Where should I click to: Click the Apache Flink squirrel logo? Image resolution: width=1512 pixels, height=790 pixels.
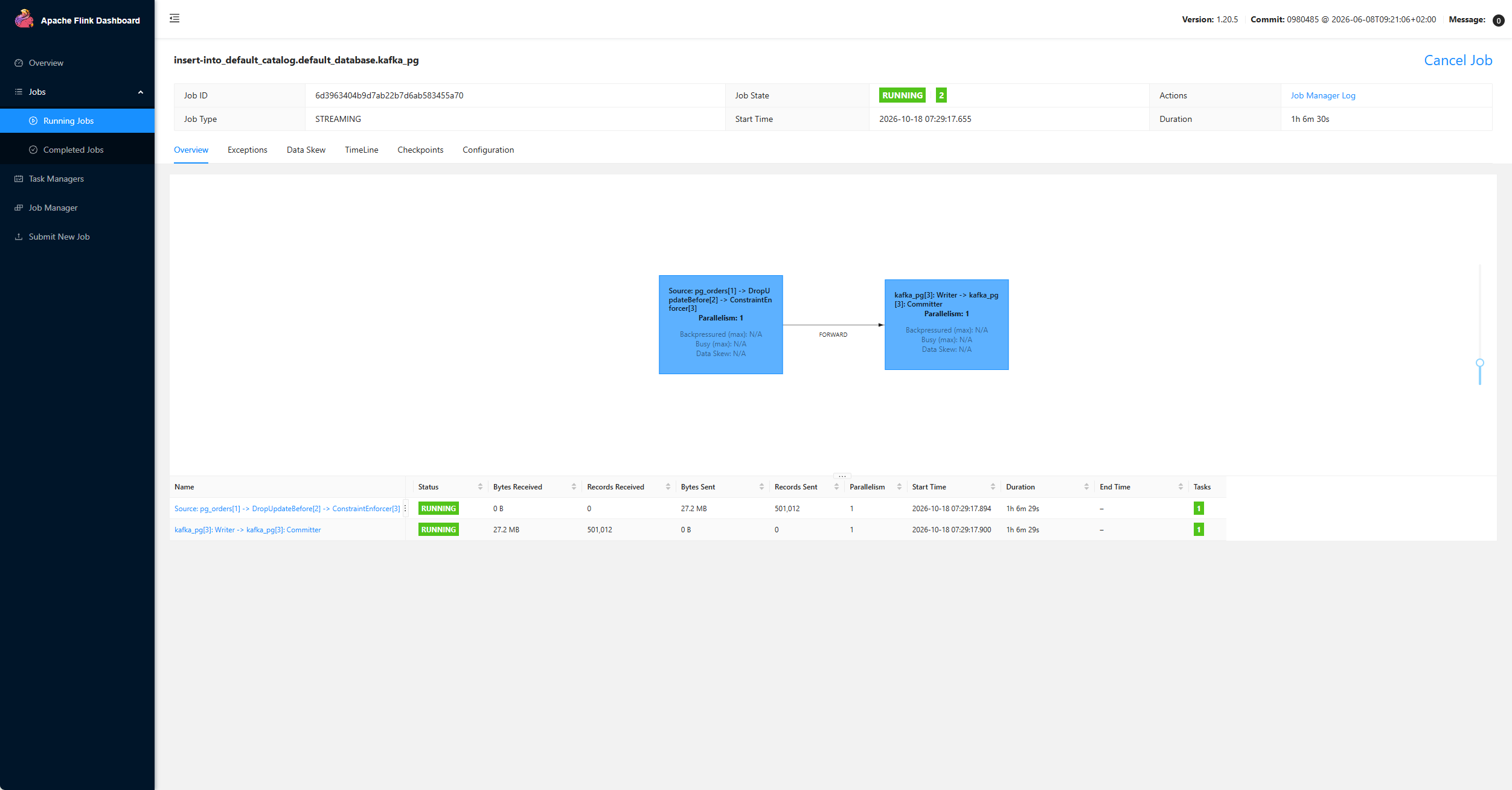coord(24,19)
